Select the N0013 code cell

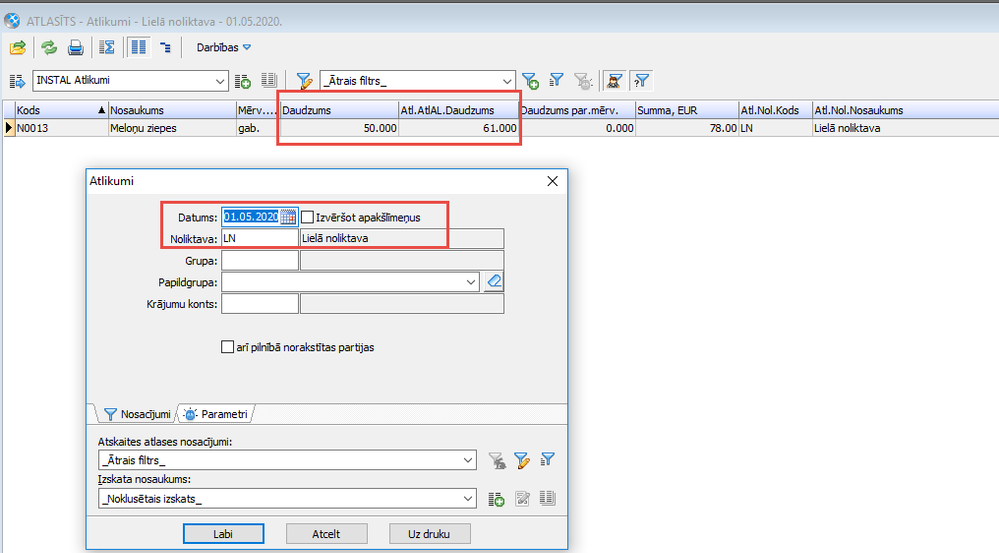pos(61,128)
